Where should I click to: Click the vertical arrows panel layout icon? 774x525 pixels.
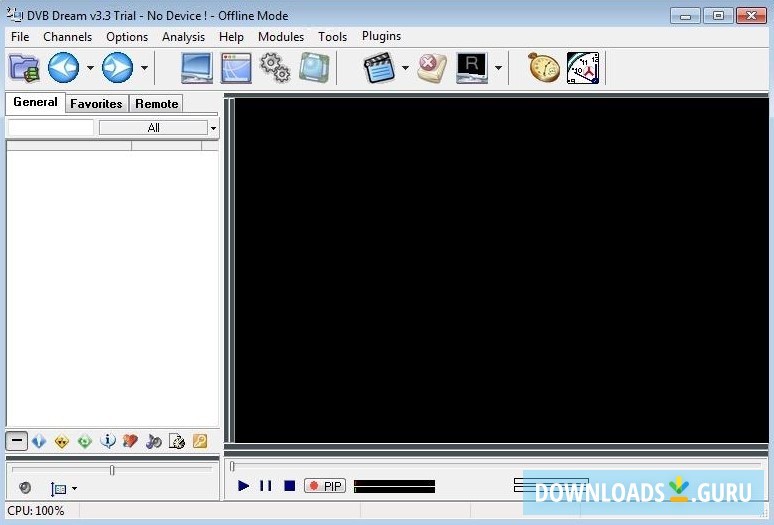tap(58, 488)
